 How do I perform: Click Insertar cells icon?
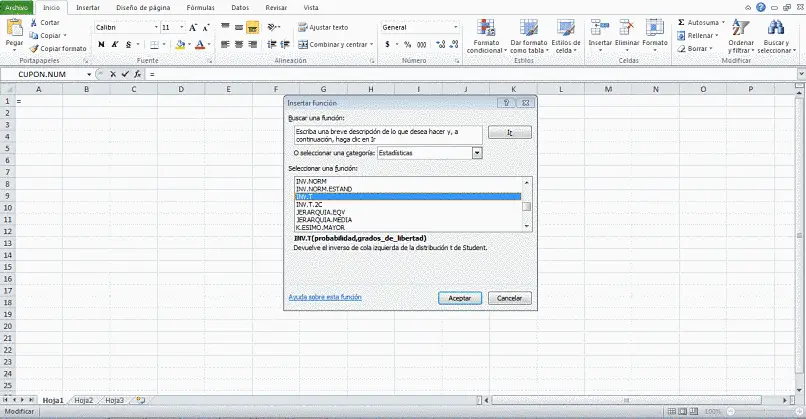600,28
